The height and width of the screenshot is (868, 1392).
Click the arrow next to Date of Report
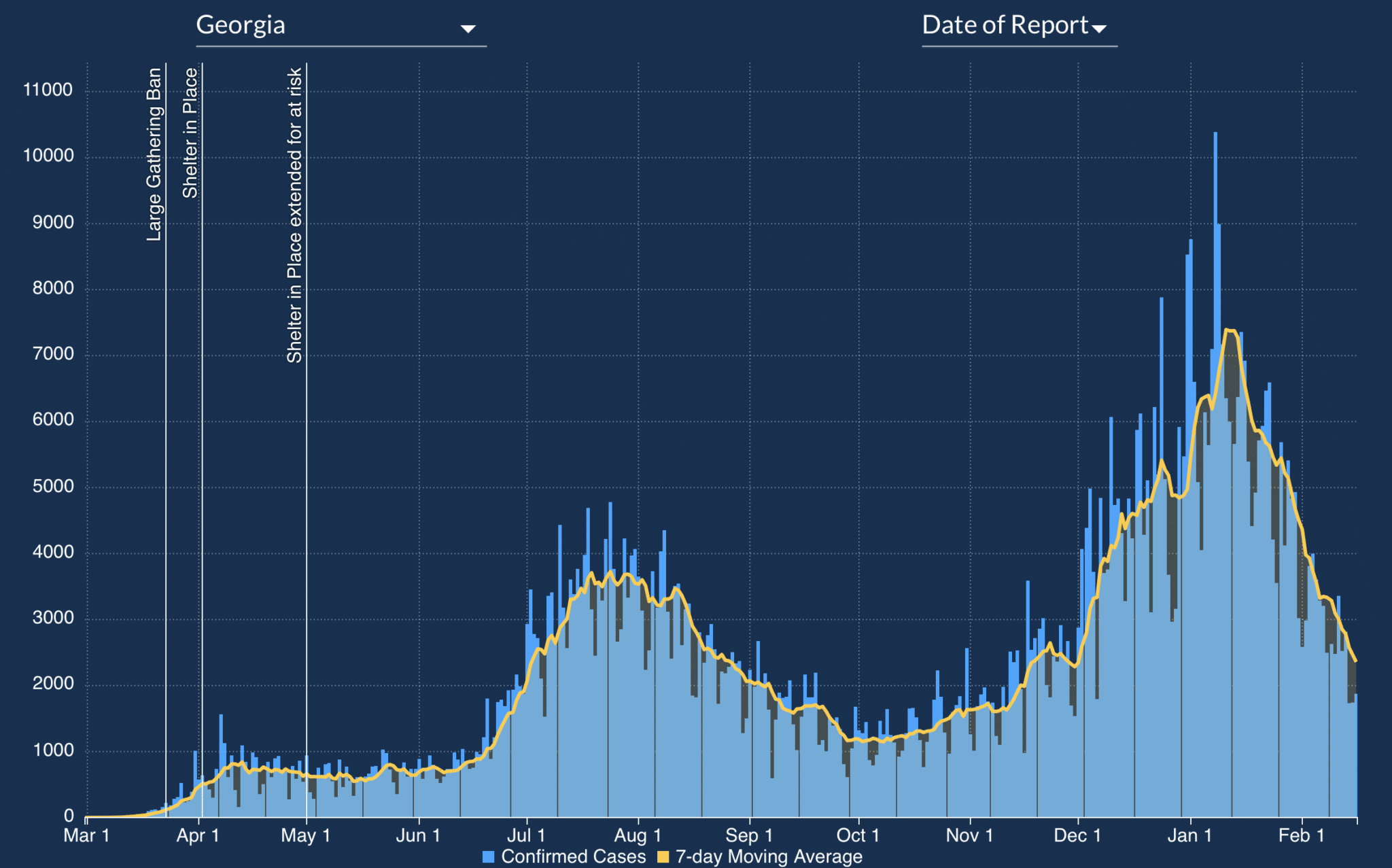[x=1099, y=29]
